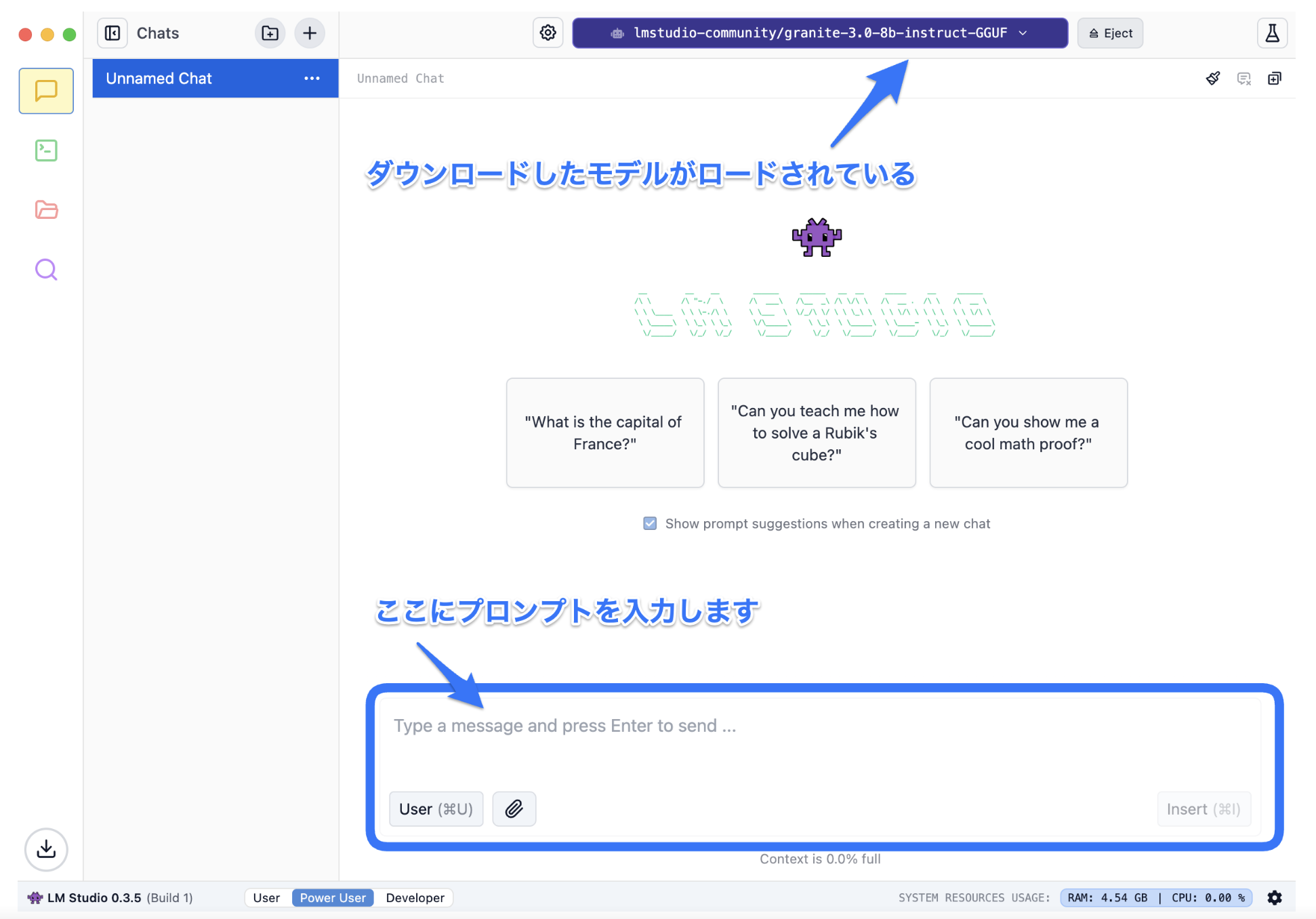
Task: Open My Models folder icon
Action: tap(46, 210)
